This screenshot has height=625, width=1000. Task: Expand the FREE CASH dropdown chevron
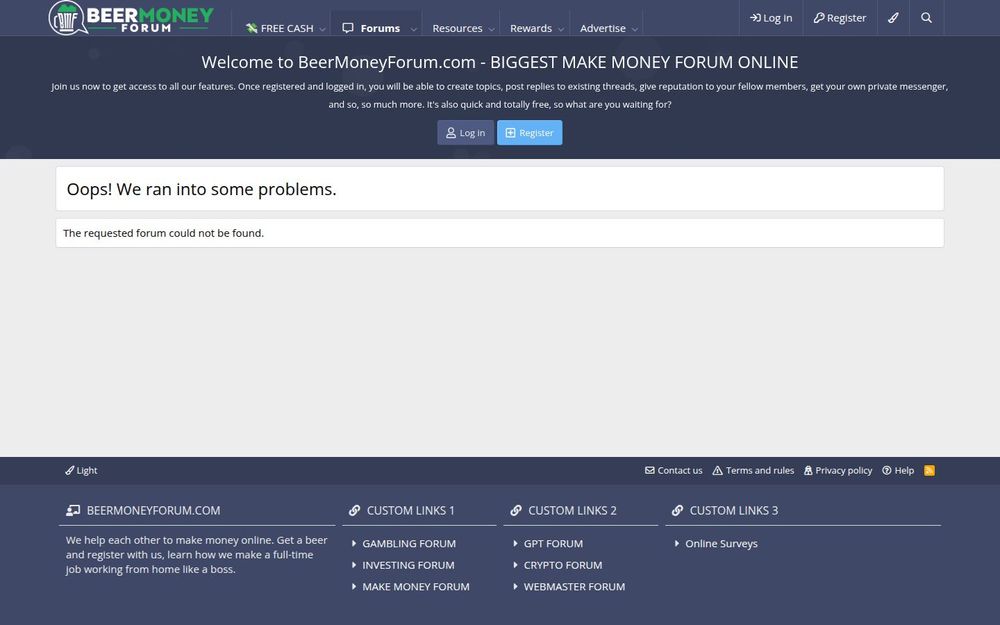click(x=322, y=29)
